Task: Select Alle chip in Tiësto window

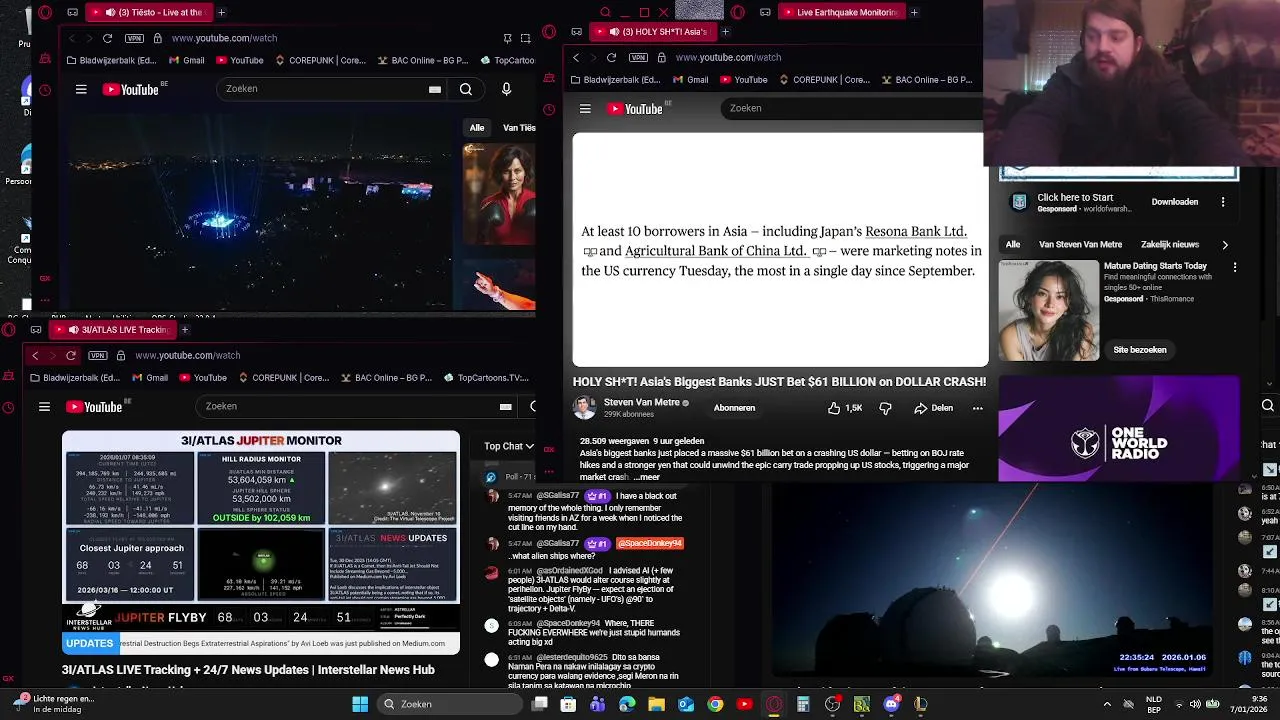Action: (477, 128)
